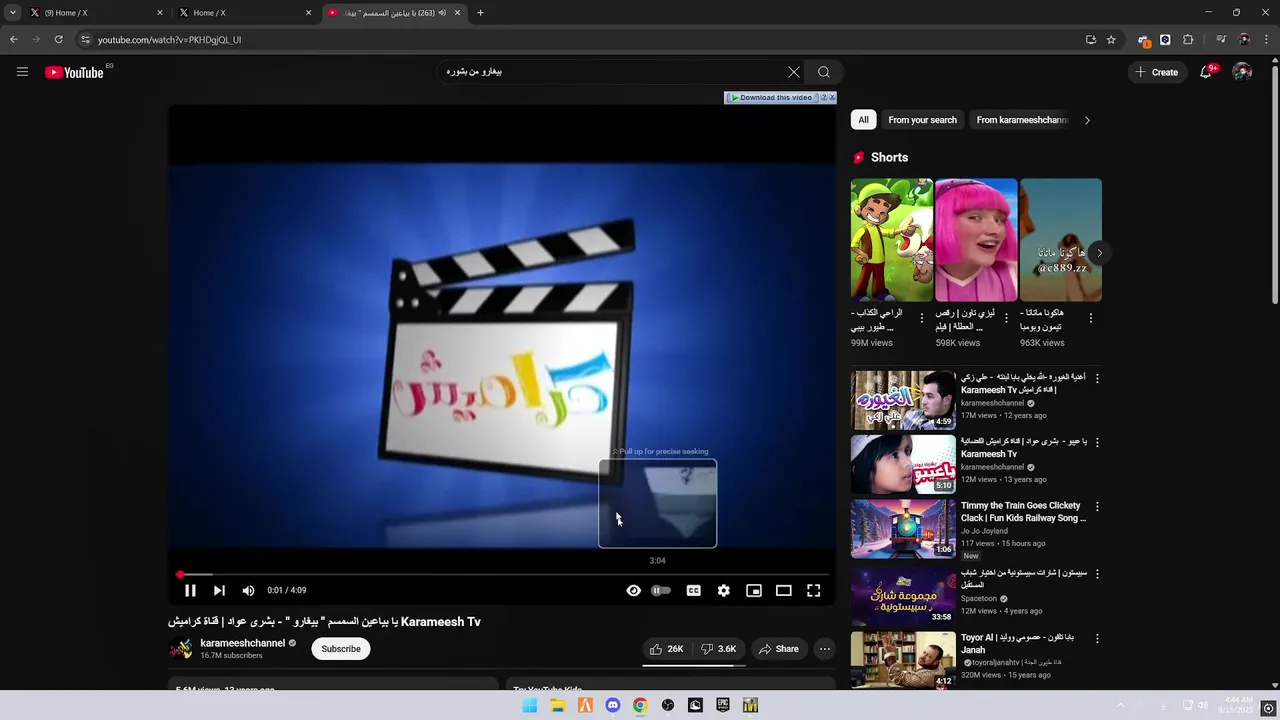Open the YouTube guide hamburger menu
The width and height of the screenshot is (1280, 720).
click(x=22, y=72)
